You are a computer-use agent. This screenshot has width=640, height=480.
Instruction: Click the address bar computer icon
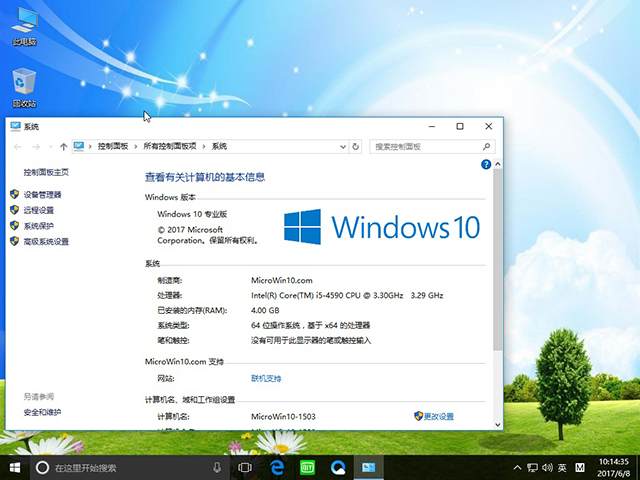pos(79,146)
